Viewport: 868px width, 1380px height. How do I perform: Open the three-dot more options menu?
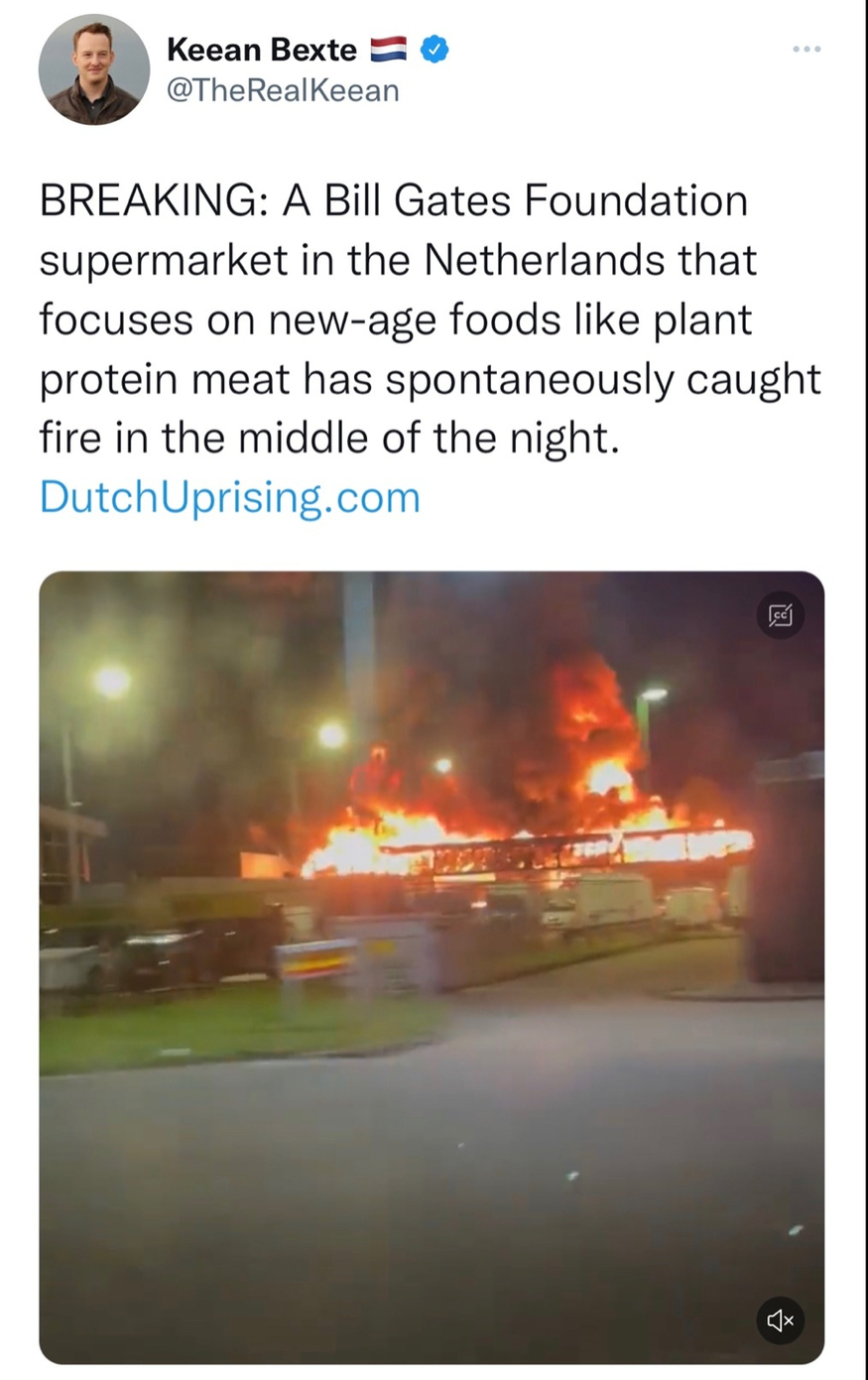pos(806,49)
